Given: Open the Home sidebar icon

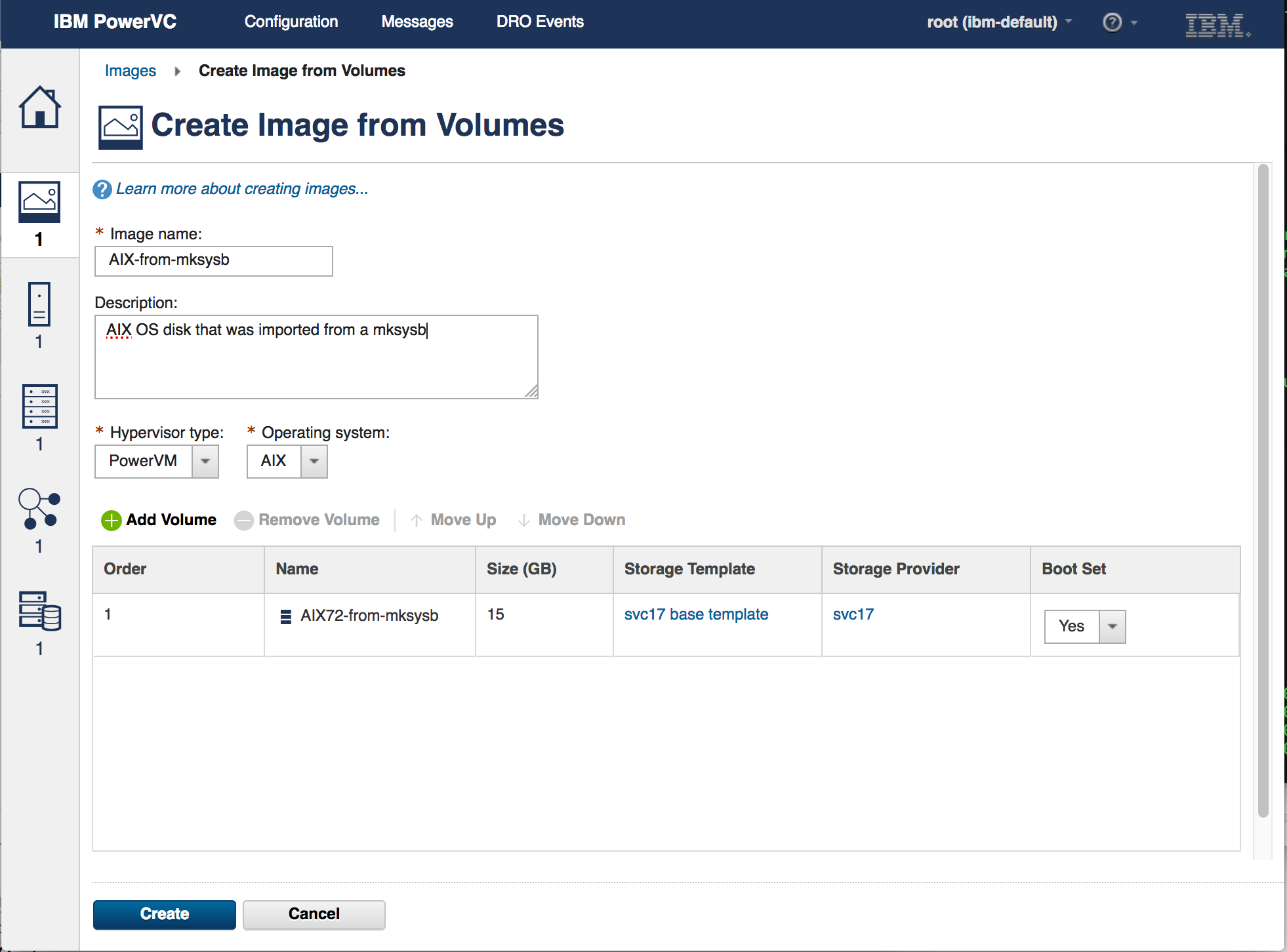Looking at the screenshot, I should [x=39, y=108].
